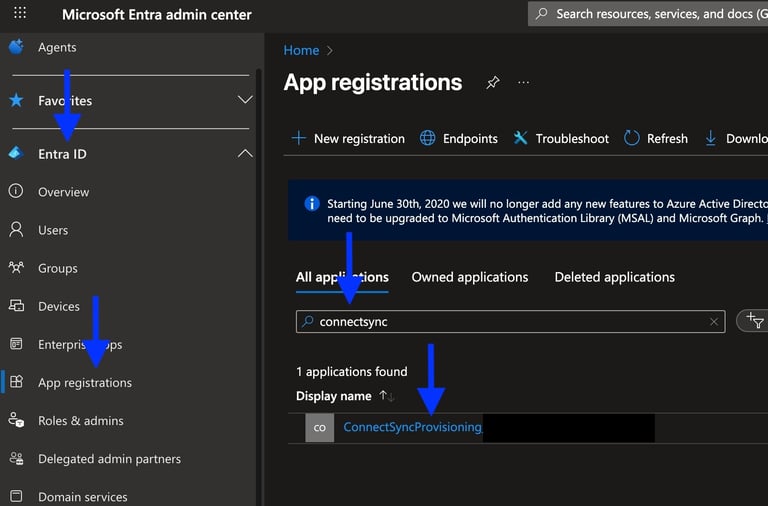Click the Groups people icon
The image size is (768, 506).
[16, 267]
